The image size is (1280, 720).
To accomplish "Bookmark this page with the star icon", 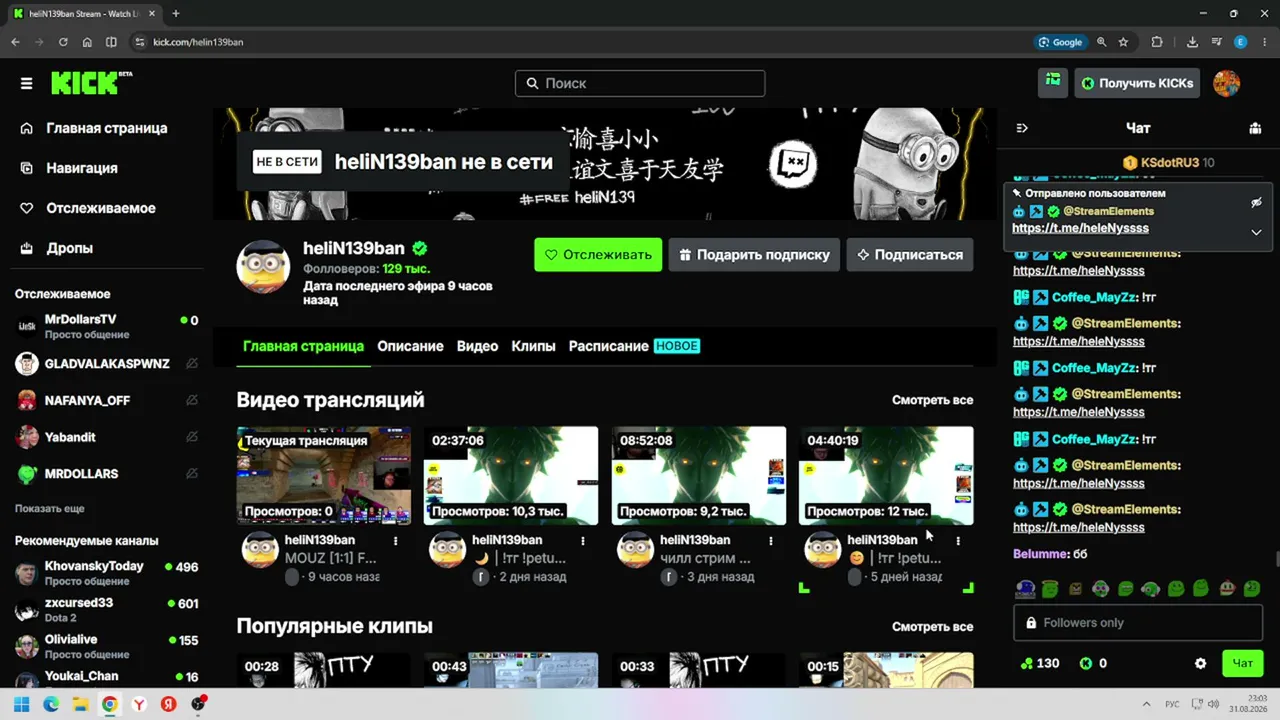I will click(1123, 42).
